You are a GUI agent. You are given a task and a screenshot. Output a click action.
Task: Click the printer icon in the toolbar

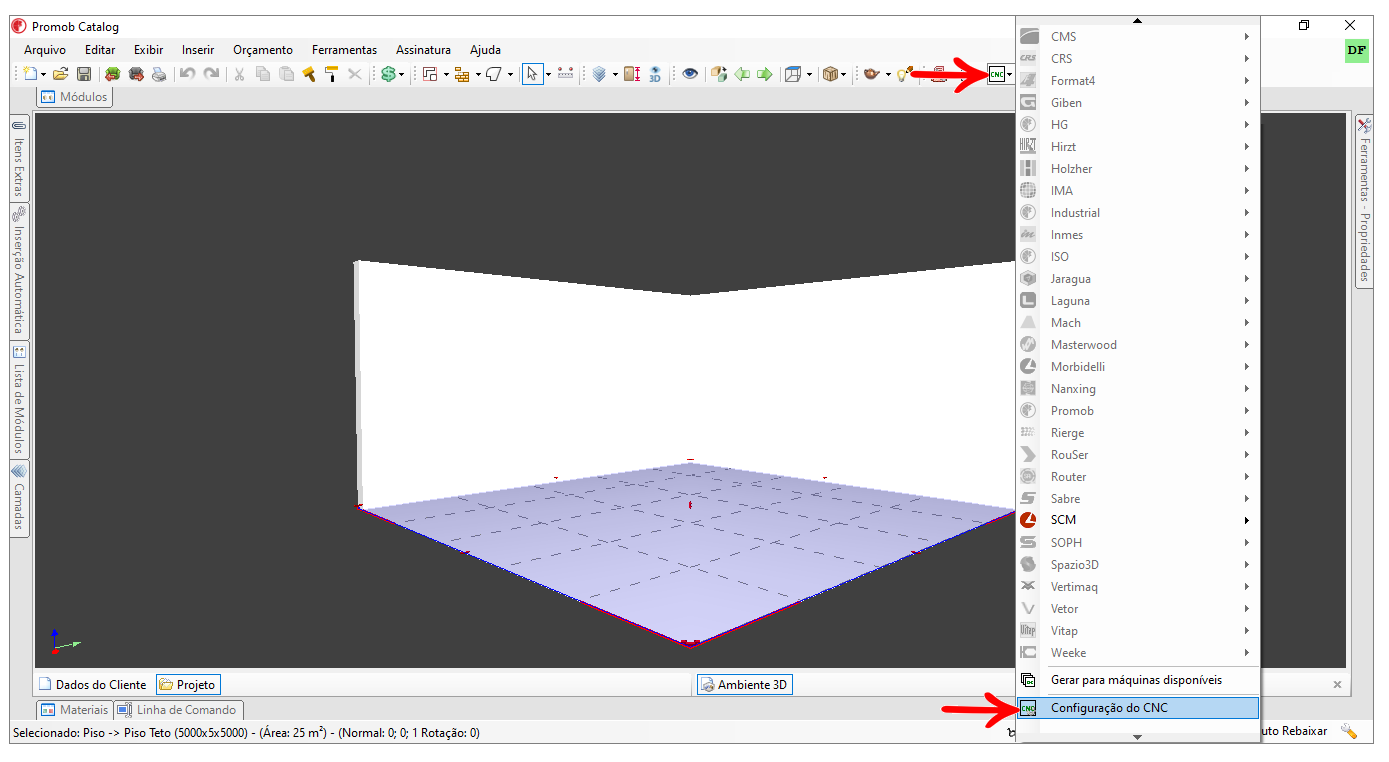click(x=159, y=74)
